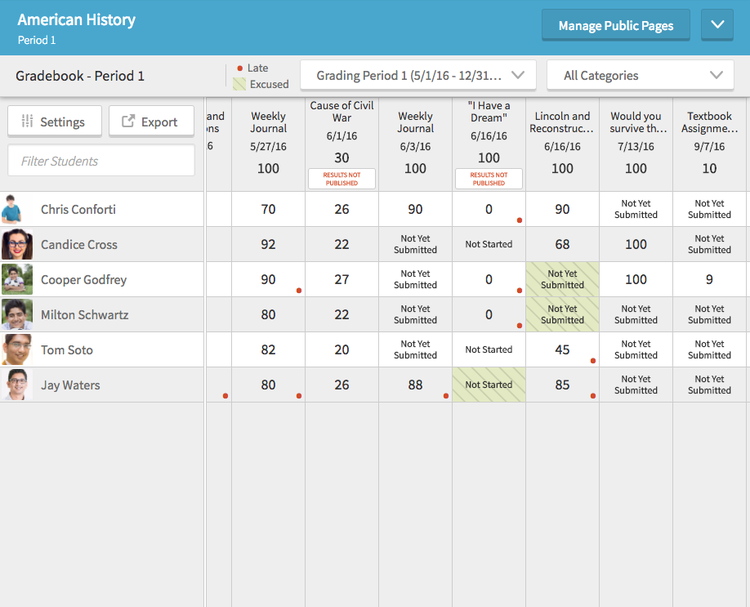This screenshot has height=607, width=750.
Task: Click Manage Public Pages button
Action: tap(616, 25)
